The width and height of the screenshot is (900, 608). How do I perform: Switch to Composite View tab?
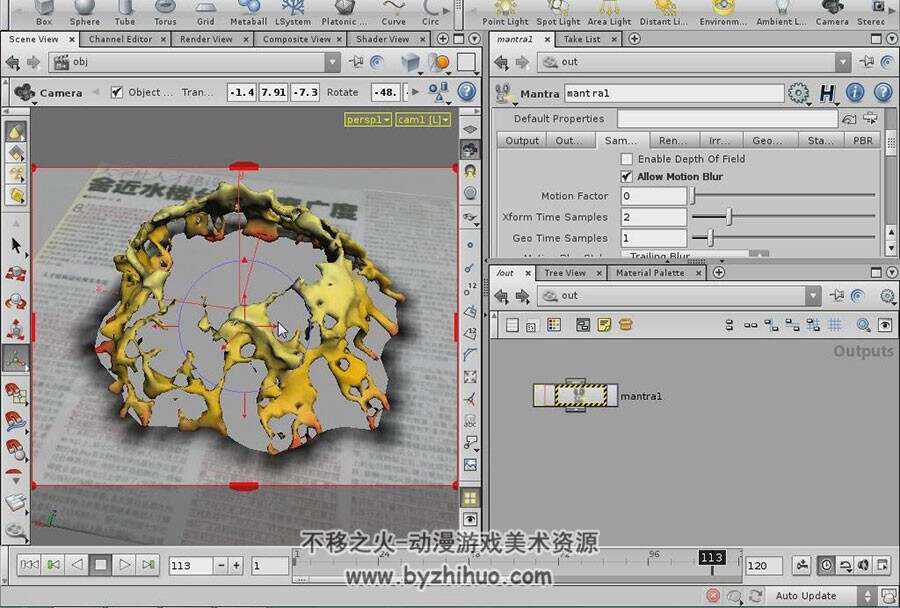297,39
